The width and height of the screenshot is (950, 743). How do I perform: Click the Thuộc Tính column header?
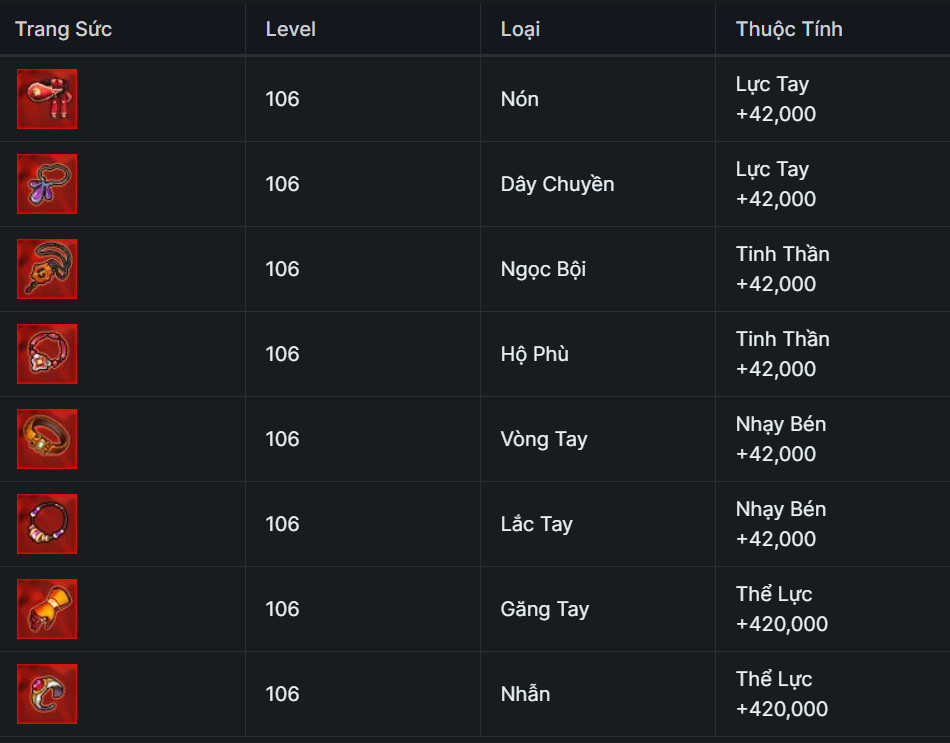pos(789,29)
